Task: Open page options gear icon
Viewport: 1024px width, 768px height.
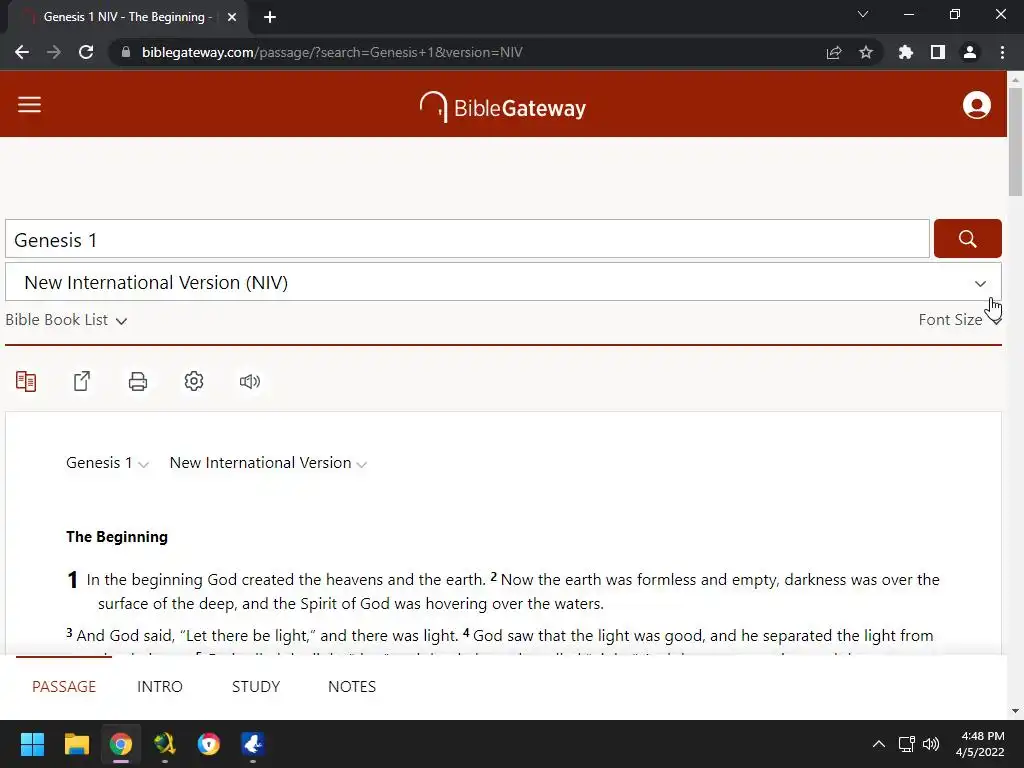Action: 194,381
